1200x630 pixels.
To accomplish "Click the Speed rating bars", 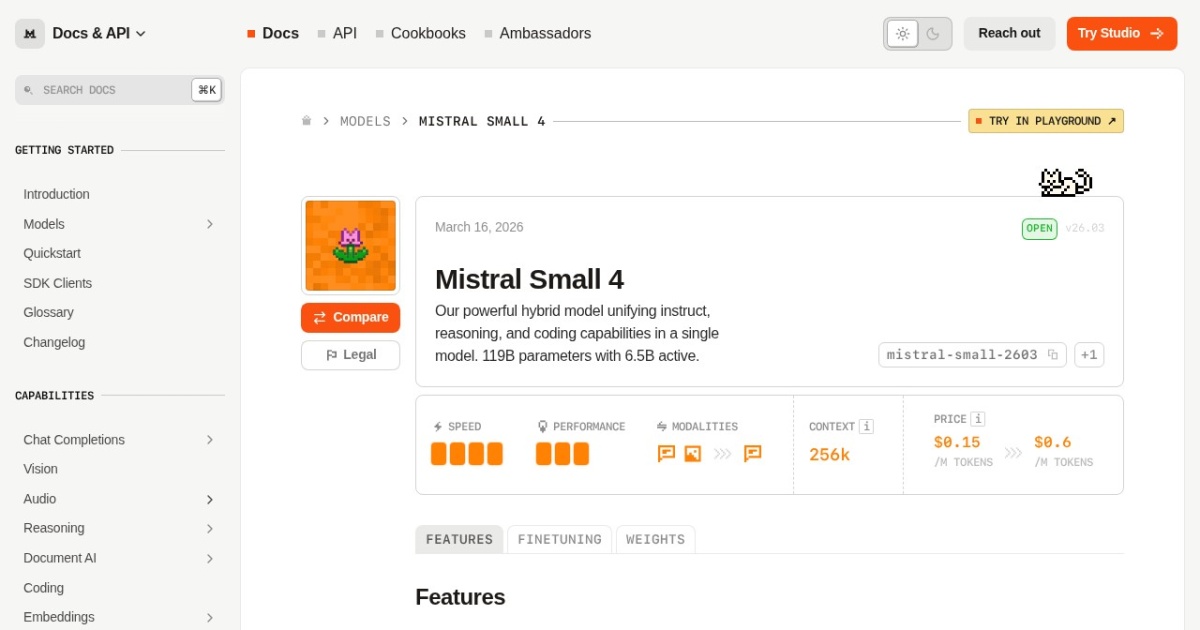I will point(467,454).
